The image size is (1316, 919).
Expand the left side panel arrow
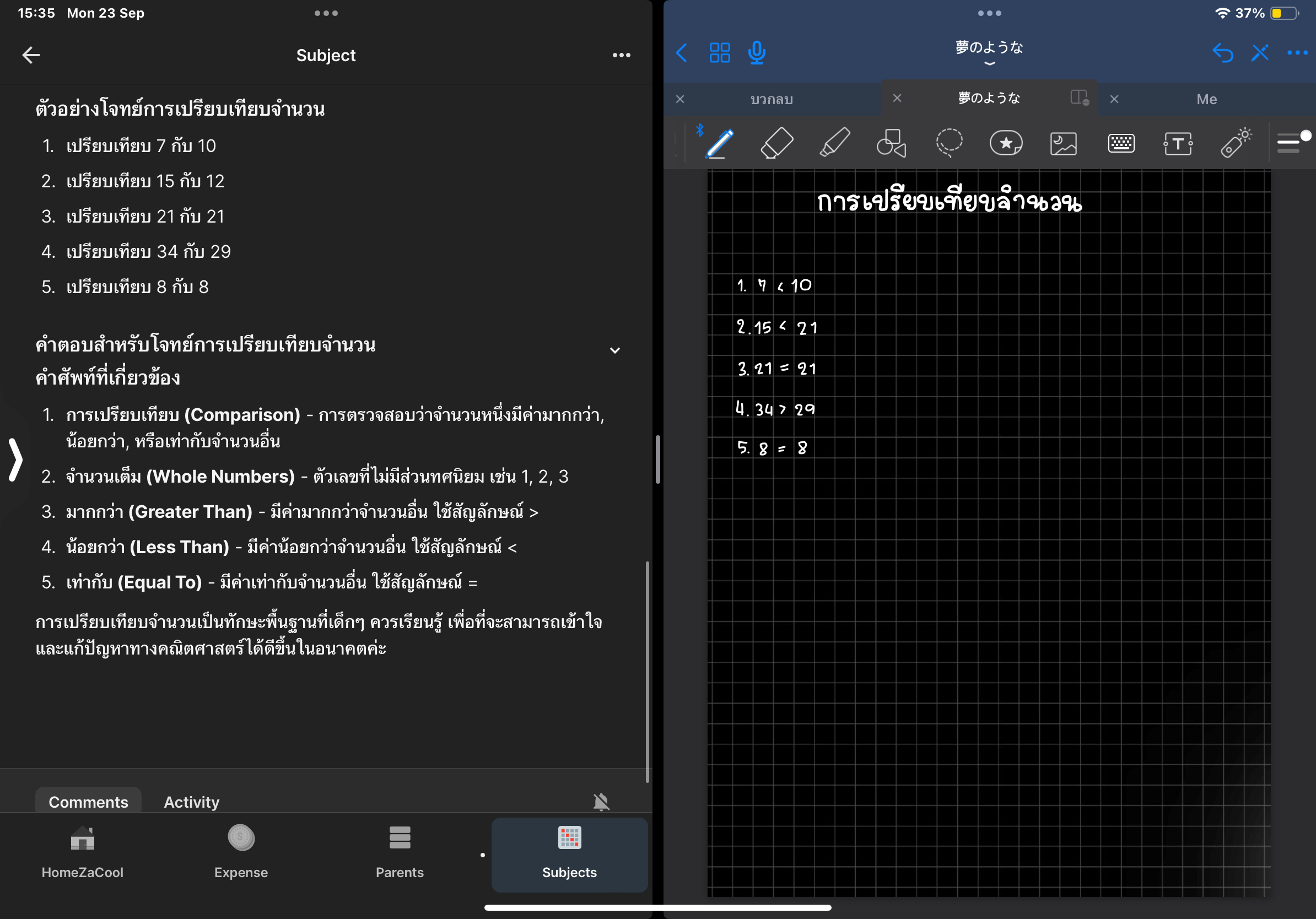[x=15, y=459]
